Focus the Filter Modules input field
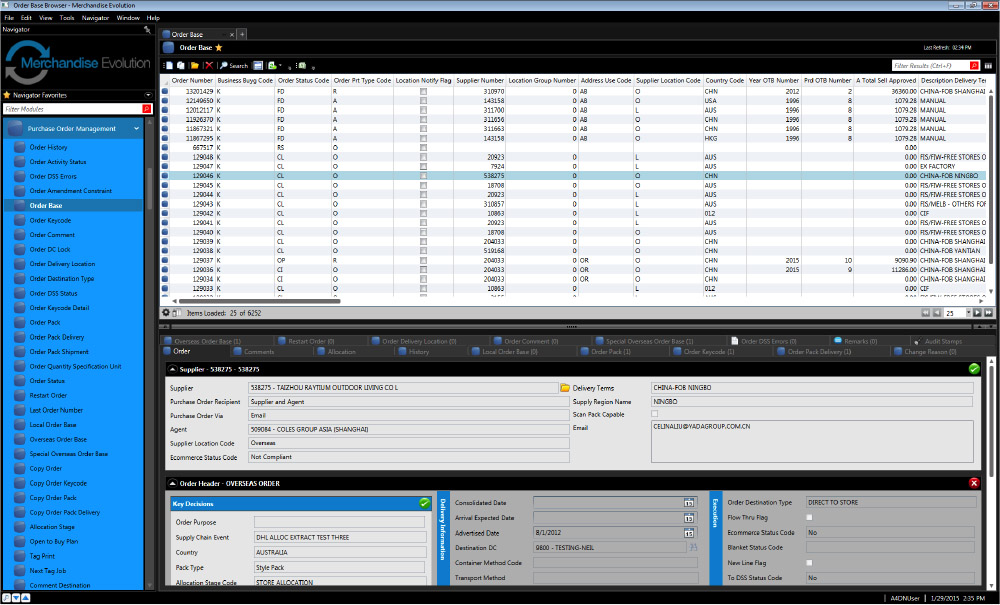This screenshot has width=1000, height=605. pos(72,109)
